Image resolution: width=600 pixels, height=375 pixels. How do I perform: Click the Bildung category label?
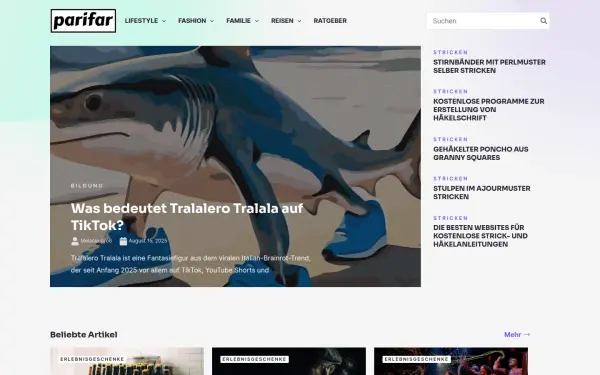87,186
